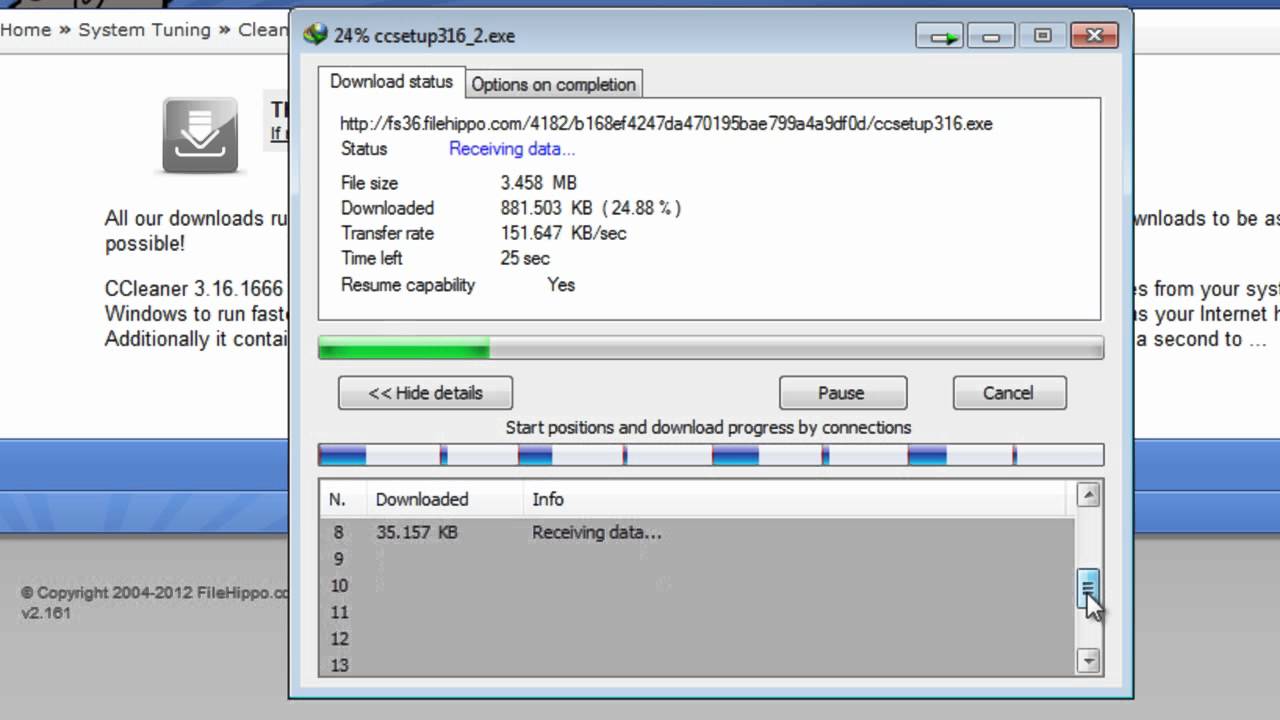Close the IDM download dialog

(x=1094, y=37)
